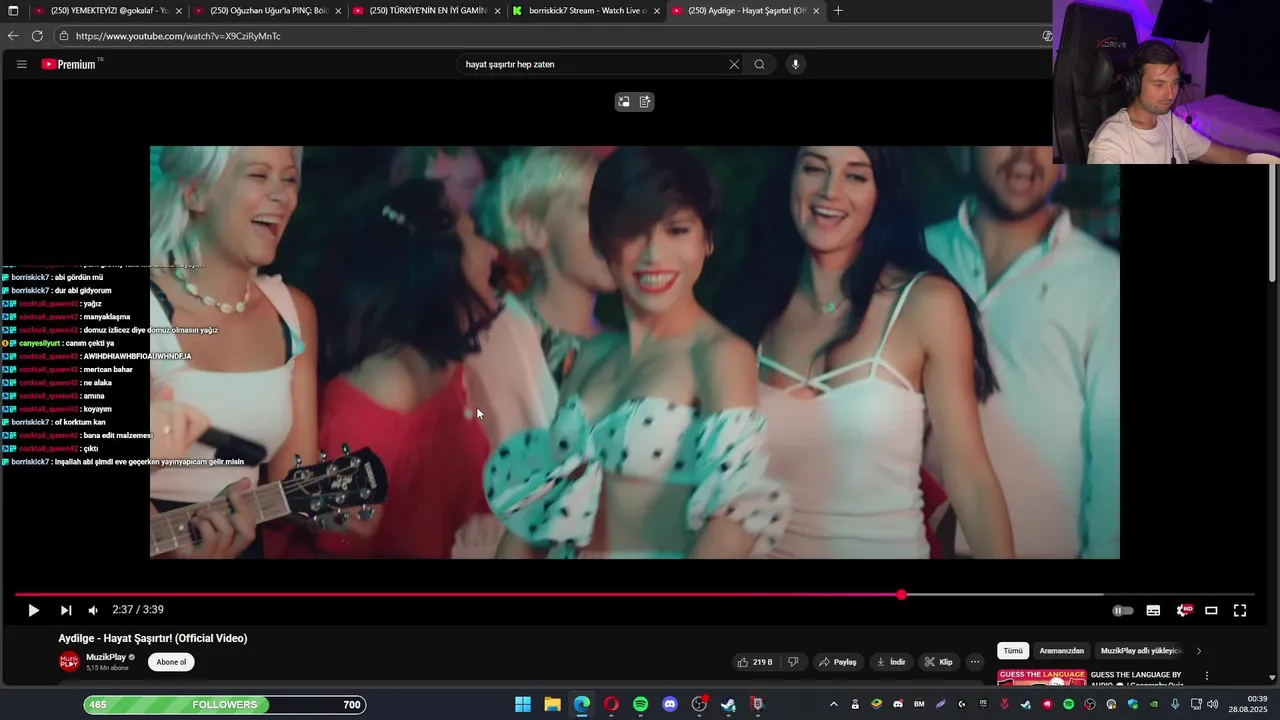The image size is (1280, 720).
Task: Subscribe with the Abone ol button
Action: tap(171, 662)
